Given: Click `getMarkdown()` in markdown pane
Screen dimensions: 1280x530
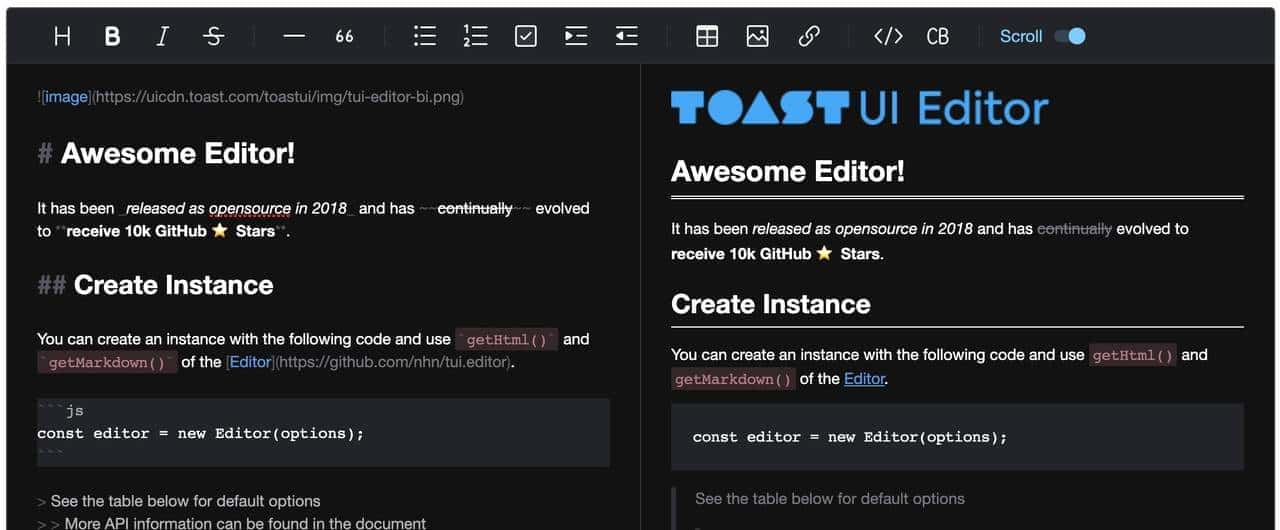Looking at the screenshot, I should [x=107, y=362].
